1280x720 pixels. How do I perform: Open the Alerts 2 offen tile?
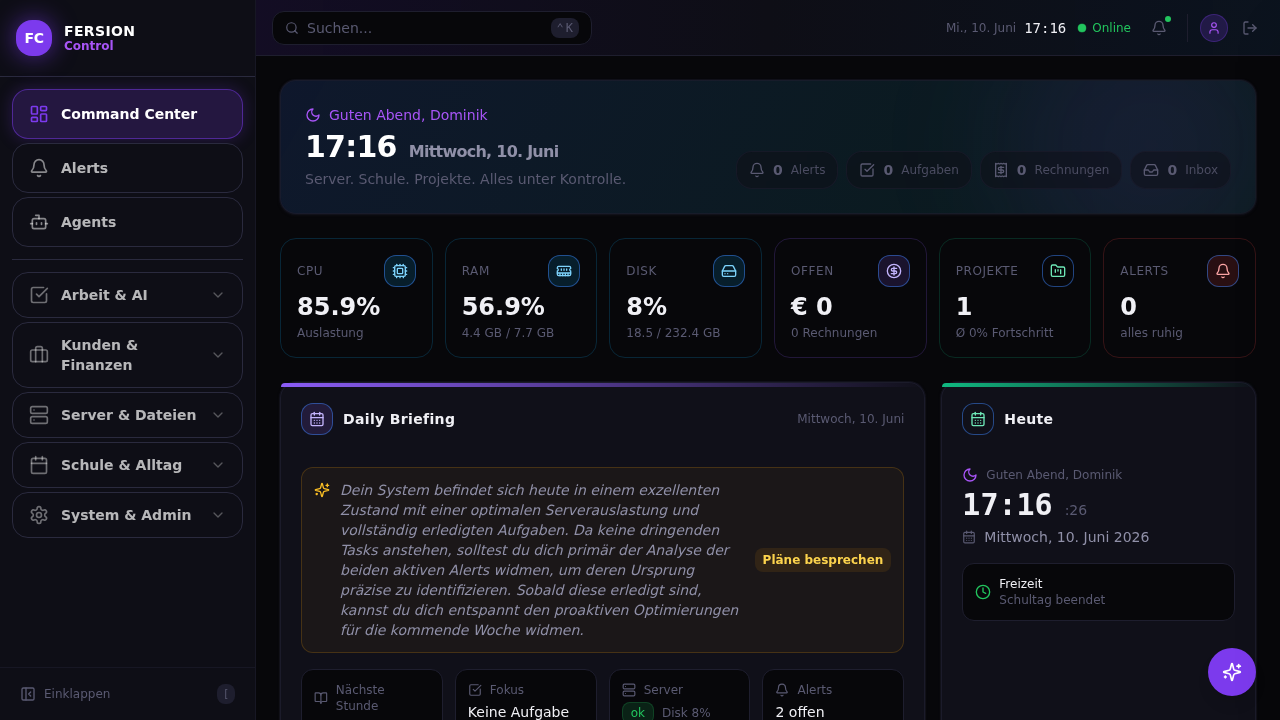tap(833, 695)
